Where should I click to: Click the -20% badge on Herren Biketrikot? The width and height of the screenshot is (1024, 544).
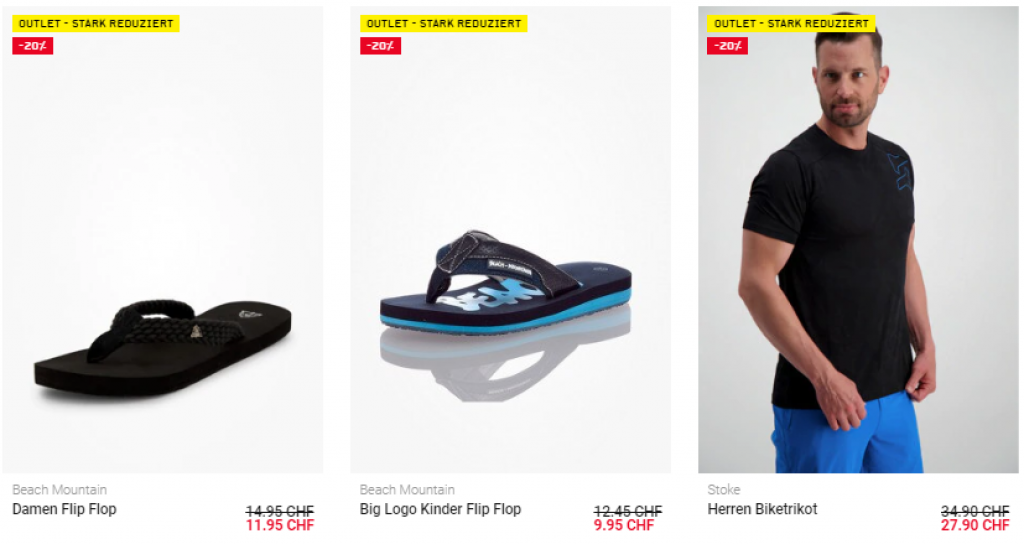[728, 46]
